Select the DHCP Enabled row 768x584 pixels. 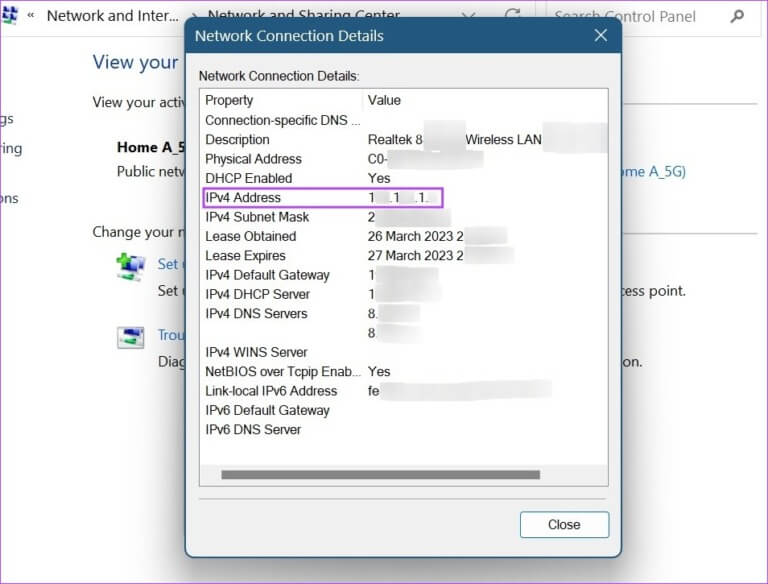click(x=404, y=178)
